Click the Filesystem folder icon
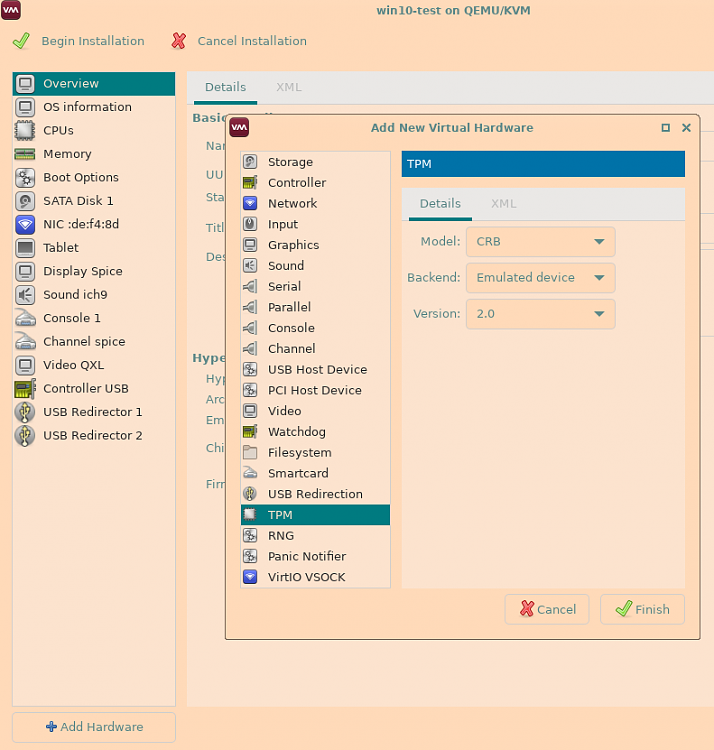This screenshot has width=714, height=750. (x=250, y=452)
